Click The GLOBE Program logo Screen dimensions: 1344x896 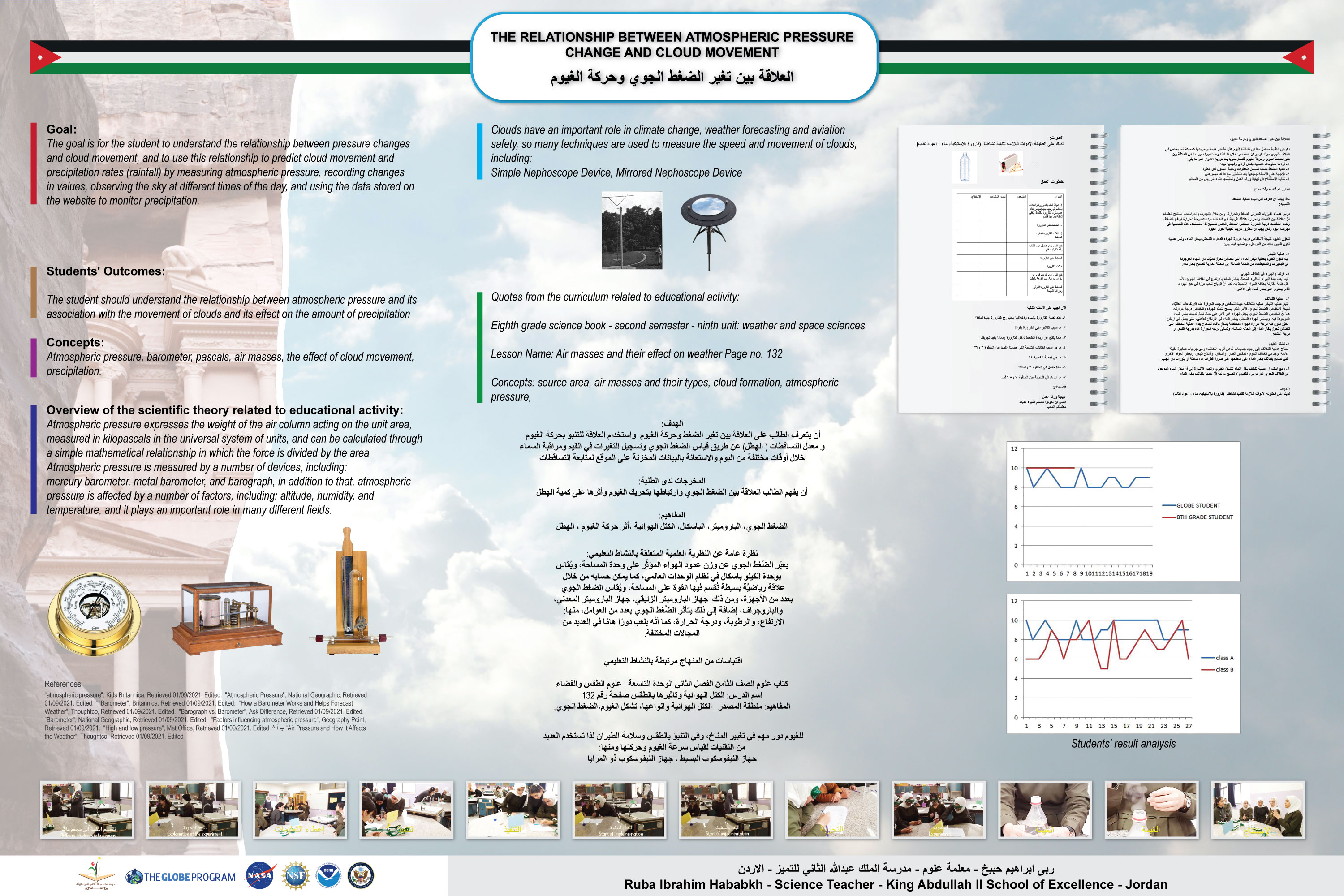click(x=181, y=877)
